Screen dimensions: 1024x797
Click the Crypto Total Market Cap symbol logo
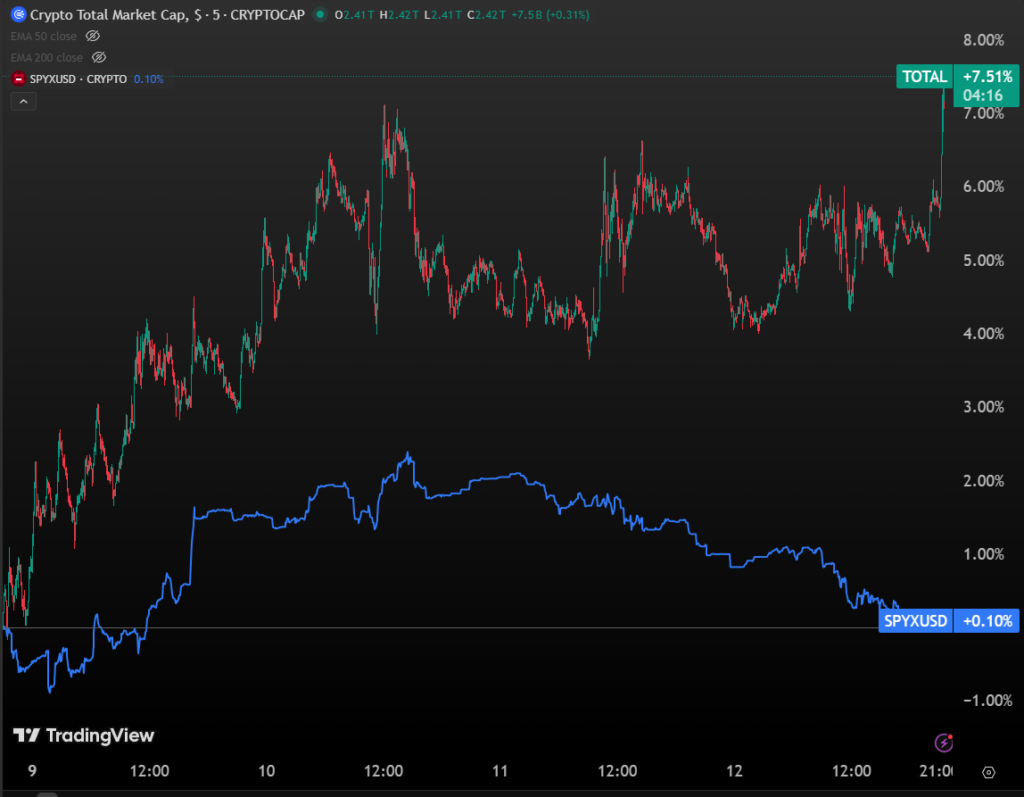pyautogui.click(x=17, y=15)
